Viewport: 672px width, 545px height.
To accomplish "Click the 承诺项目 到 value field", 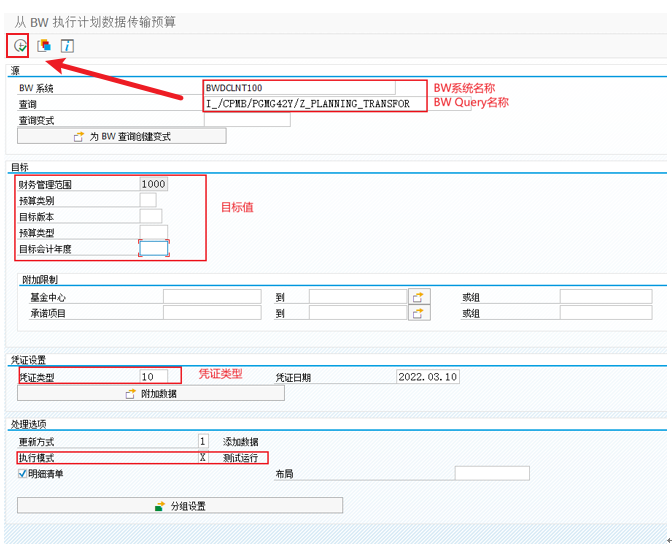I will [x=358, y=313].
